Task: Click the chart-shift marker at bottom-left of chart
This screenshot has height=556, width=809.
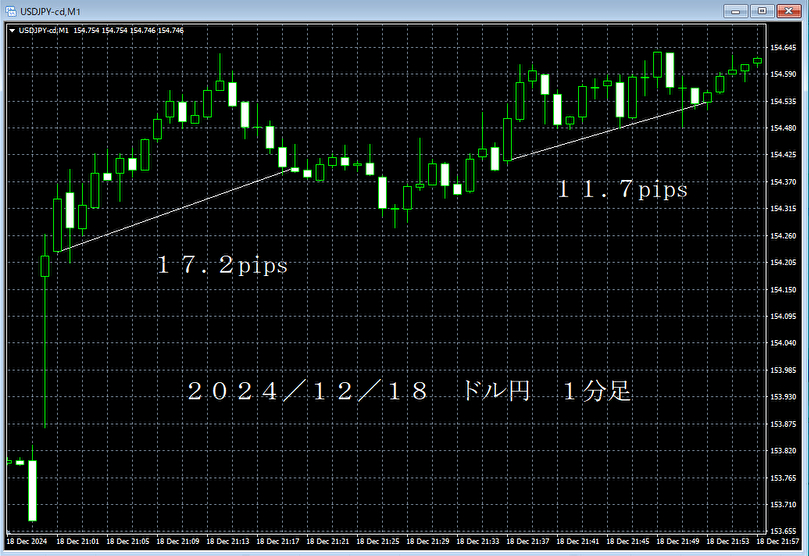Action: click(x=9, y=531)
